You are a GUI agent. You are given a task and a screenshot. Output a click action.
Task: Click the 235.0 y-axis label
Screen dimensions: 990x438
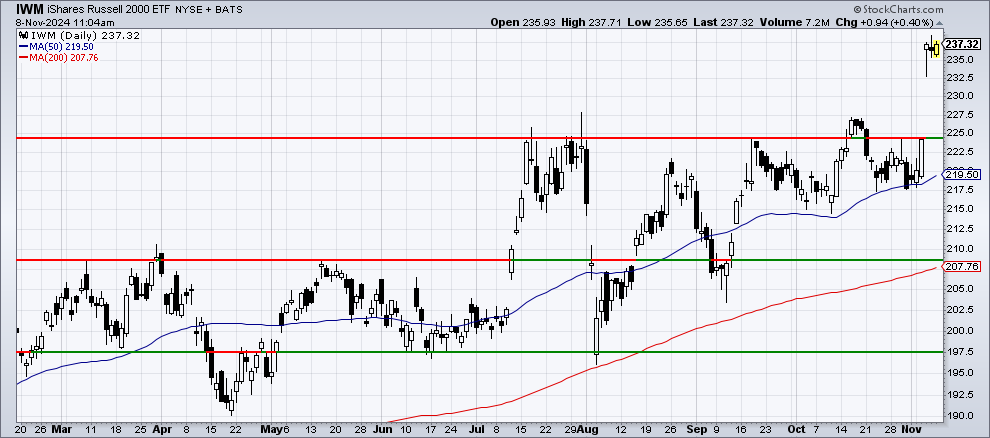click(x=960, y=59)
